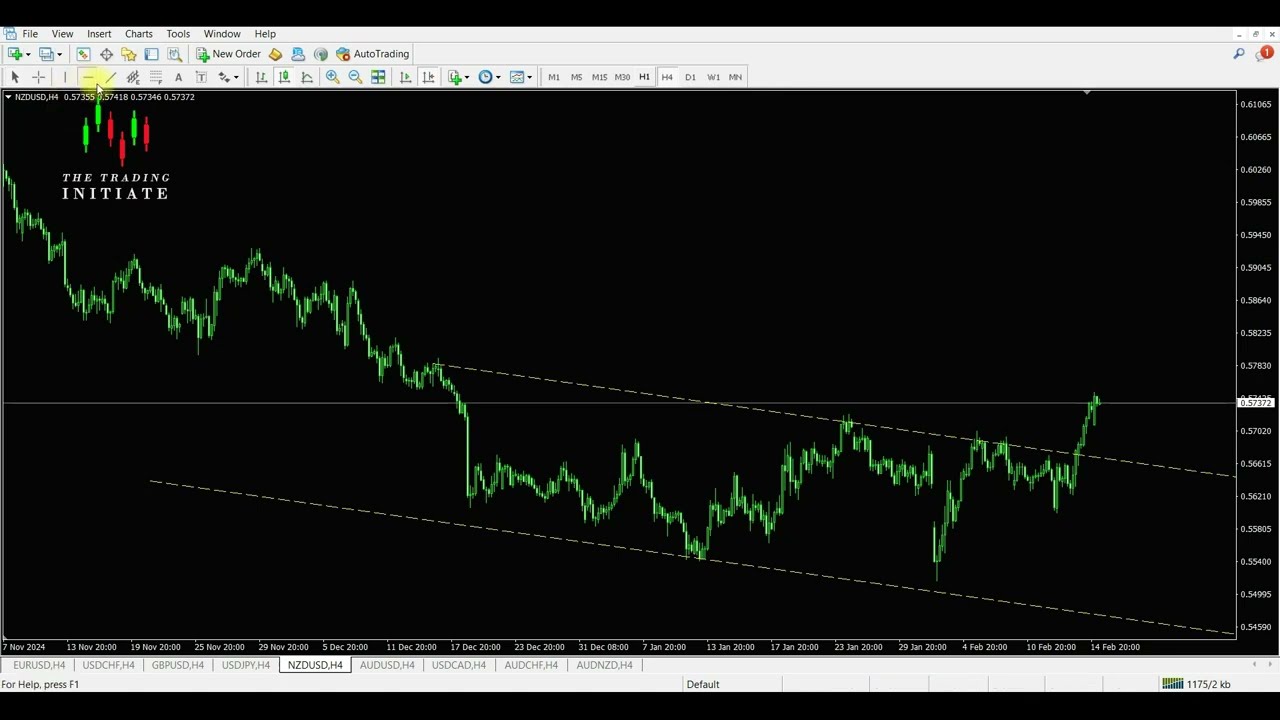The image size is (1280, 720).
Task: Click the chart shift triangle marker
Action: coord(1086,93)
